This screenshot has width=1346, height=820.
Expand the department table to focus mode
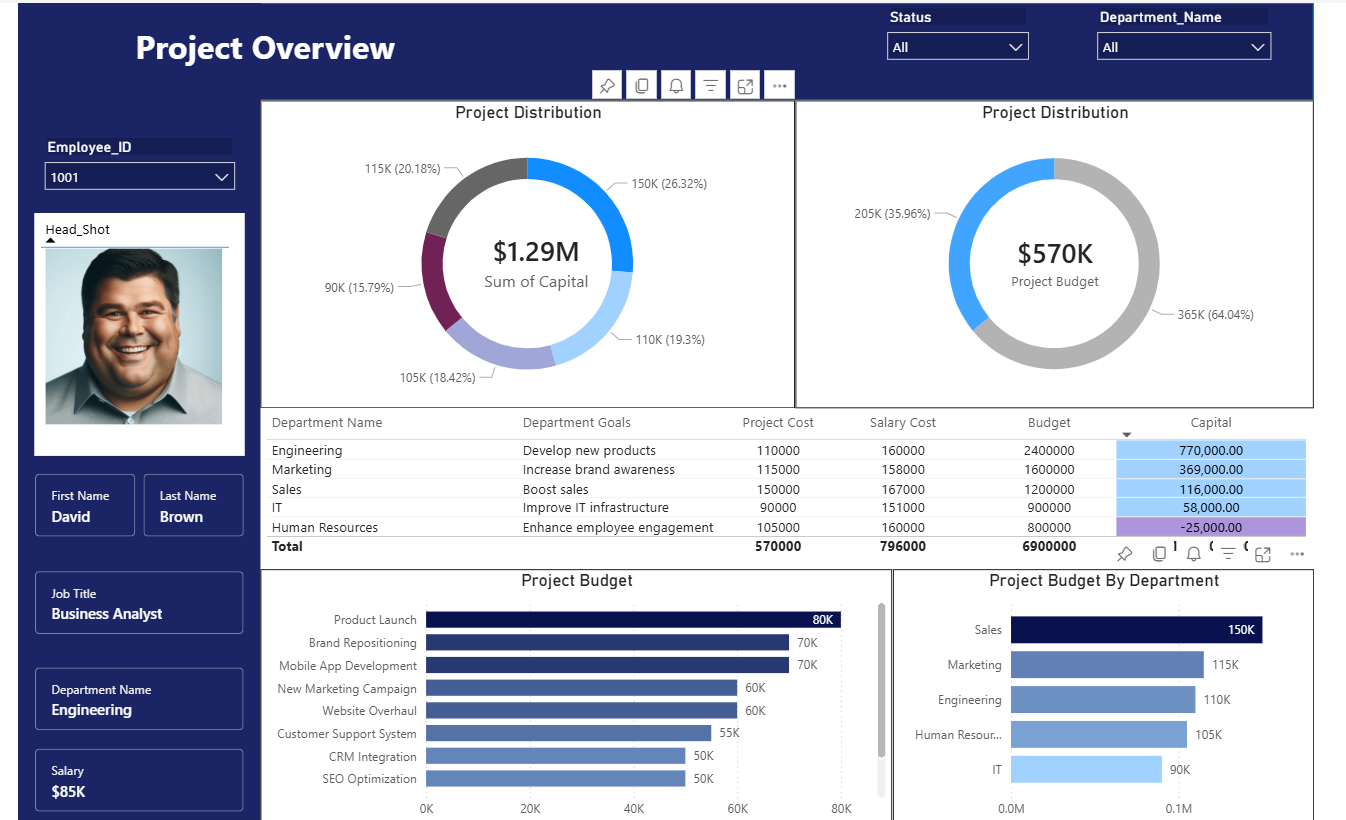(x=1262, y=553)
